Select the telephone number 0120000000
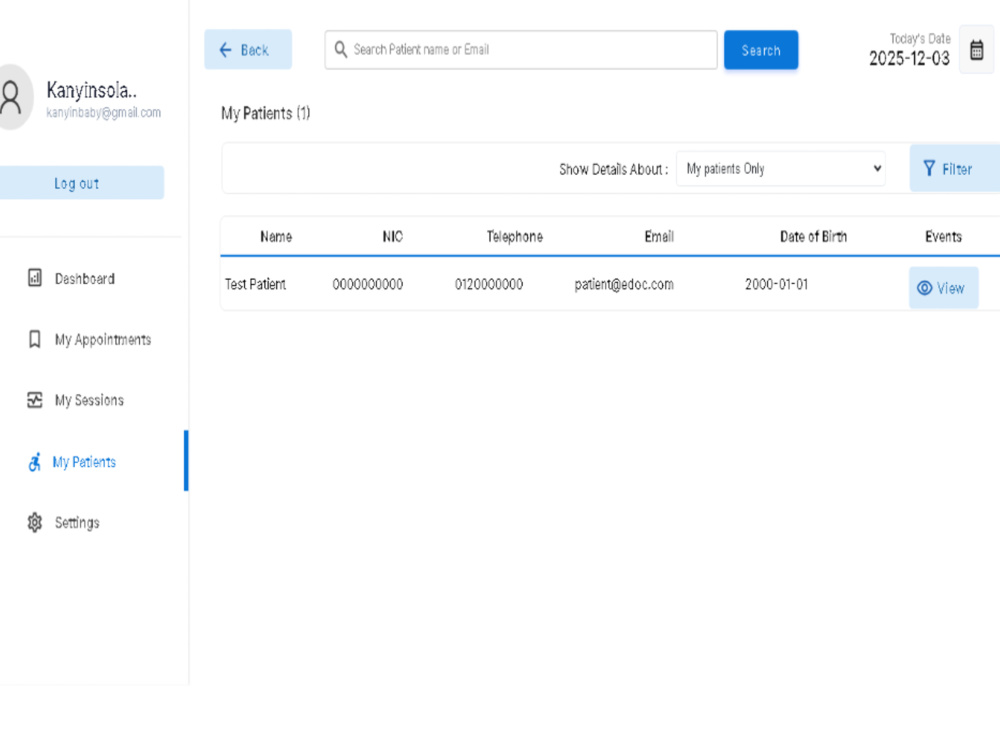1000x750 pixels. [x=489, y=284]
